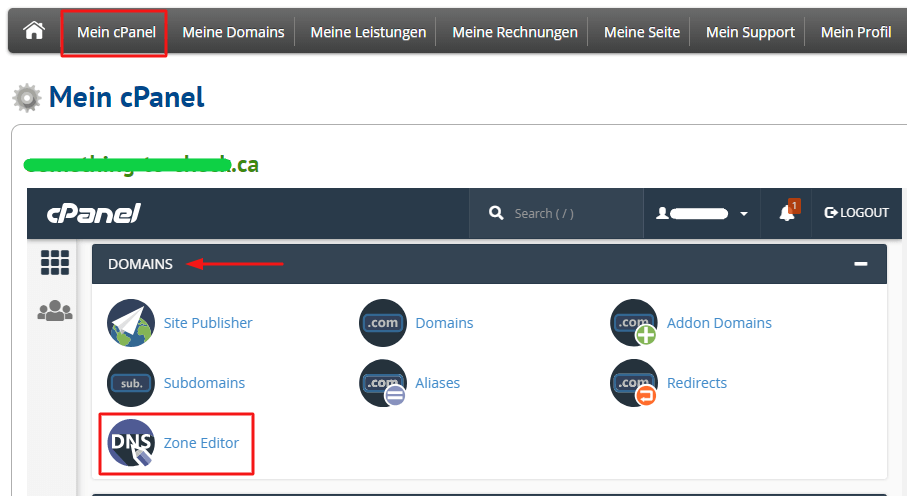Open the Zone Editor link
The width and height of the screenshot is (907, 496).
201,443
